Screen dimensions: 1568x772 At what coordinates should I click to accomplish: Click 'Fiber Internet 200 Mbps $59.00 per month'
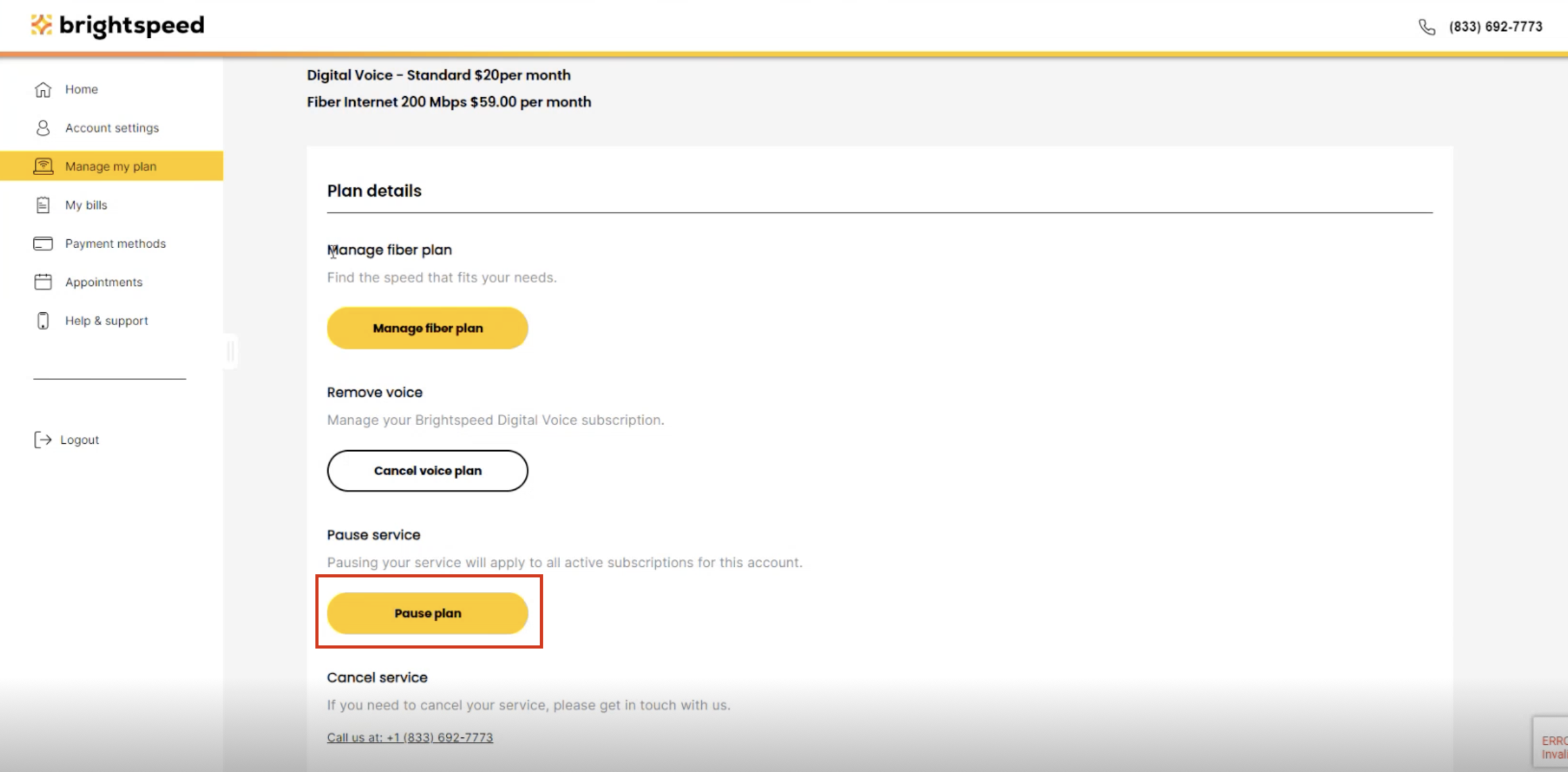[x=449, y=102]
